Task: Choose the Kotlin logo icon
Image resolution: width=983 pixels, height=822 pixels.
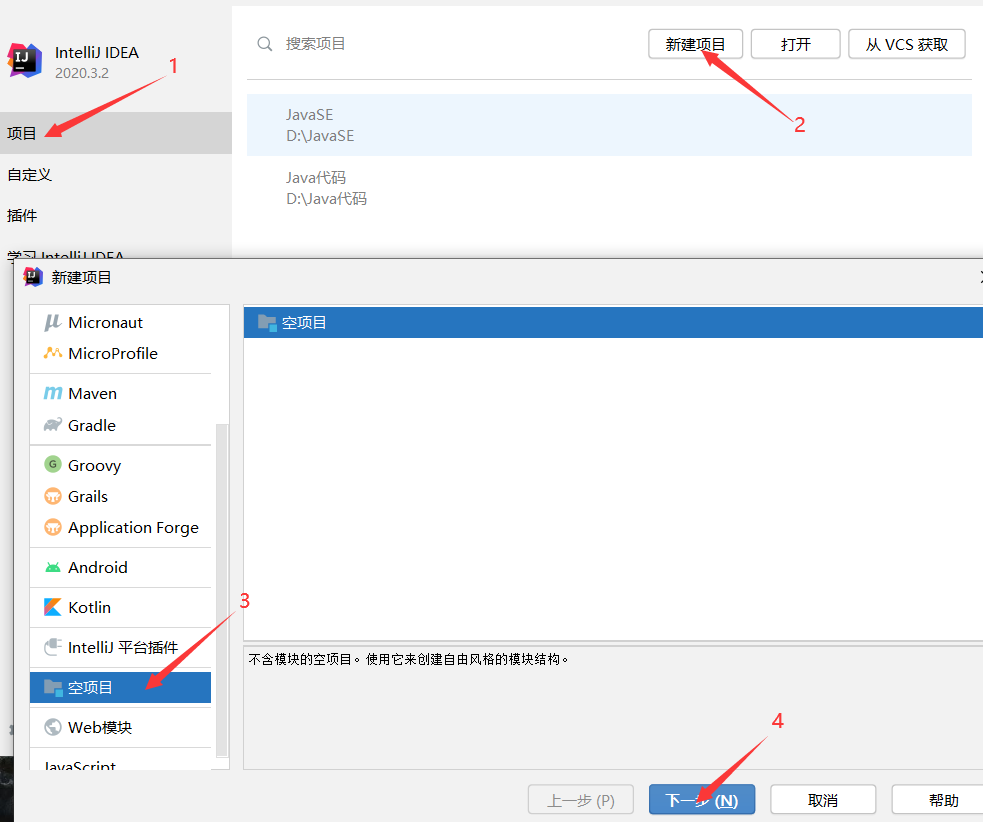Action: point(53,607)
